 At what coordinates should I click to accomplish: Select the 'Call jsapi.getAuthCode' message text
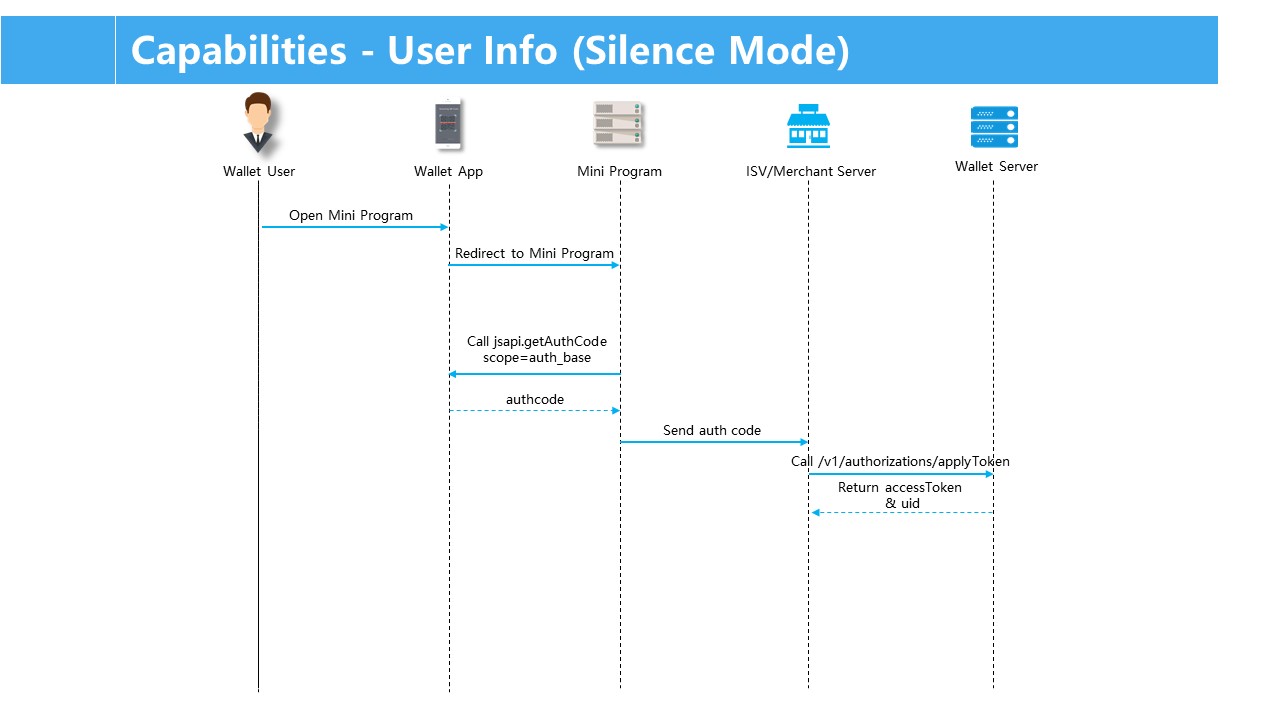click(x=537, y=342)
